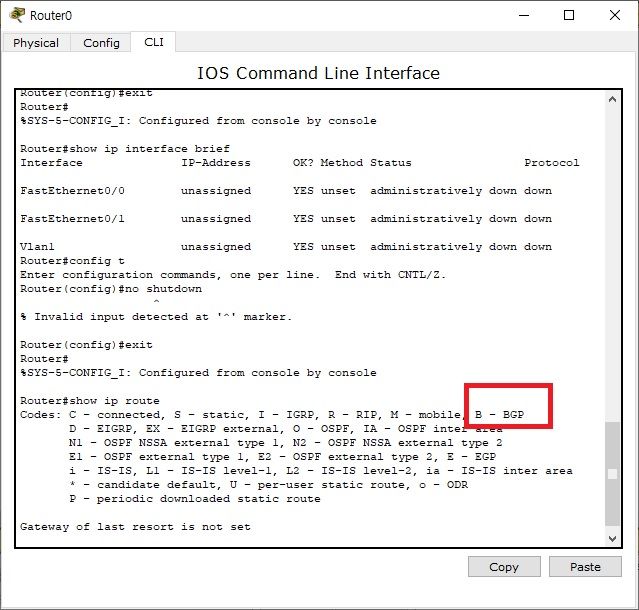Switch to the Physical tab
This screenshot has width=639, height=610.
pyautogui.click(x=36, y=43)
